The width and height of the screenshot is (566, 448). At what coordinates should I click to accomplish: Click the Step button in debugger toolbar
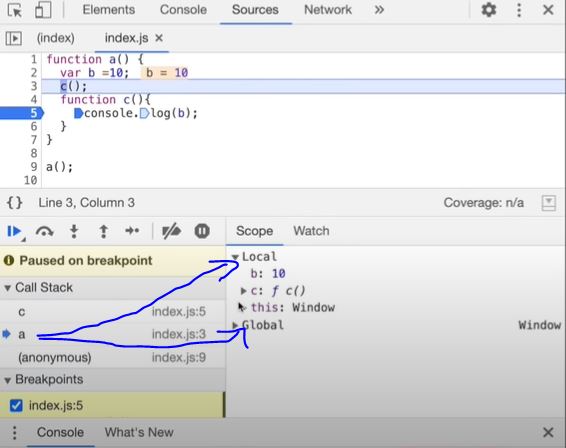click(132, 231)
